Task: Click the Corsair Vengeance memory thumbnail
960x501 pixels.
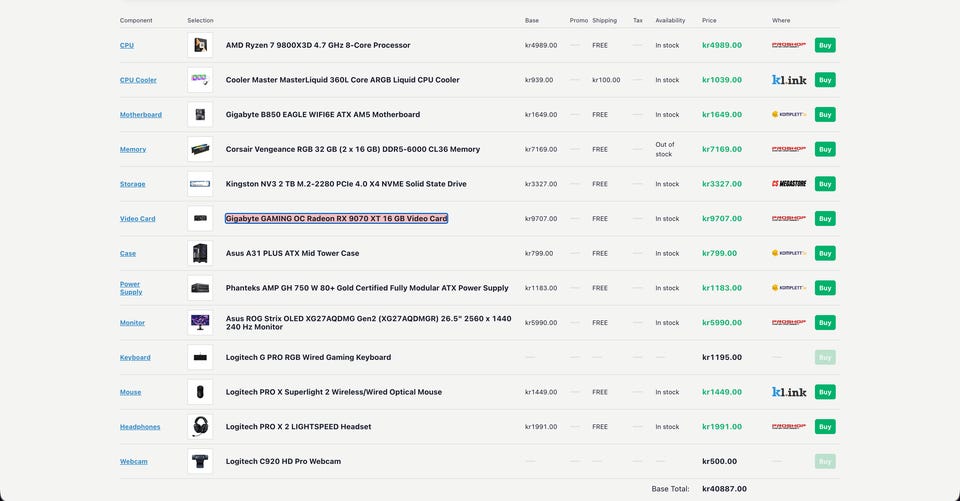Action: (x=200, y=149)
